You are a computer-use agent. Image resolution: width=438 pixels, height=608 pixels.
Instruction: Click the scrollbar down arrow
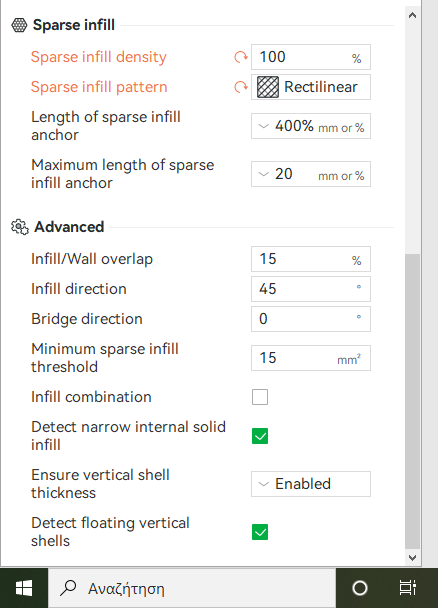pos(412,558)
